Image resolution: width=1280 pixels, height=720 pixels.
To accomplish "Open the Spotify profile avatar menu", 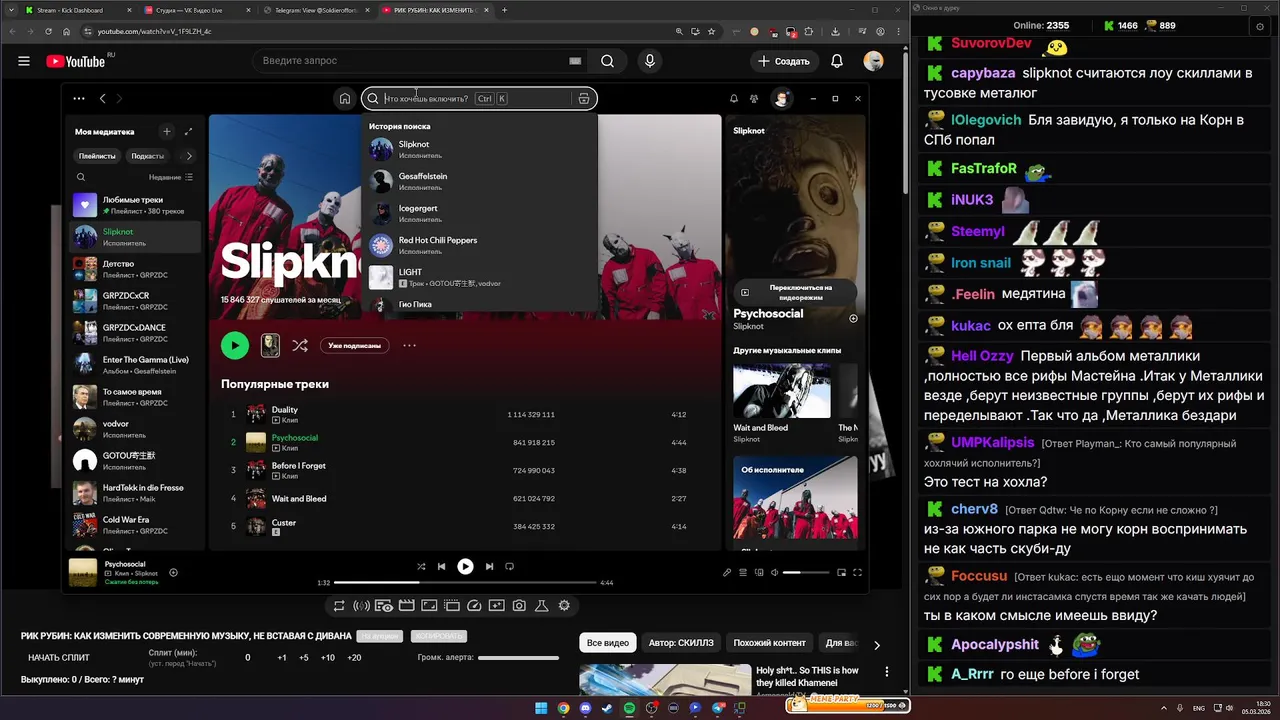I will click(x=782, y=98).
